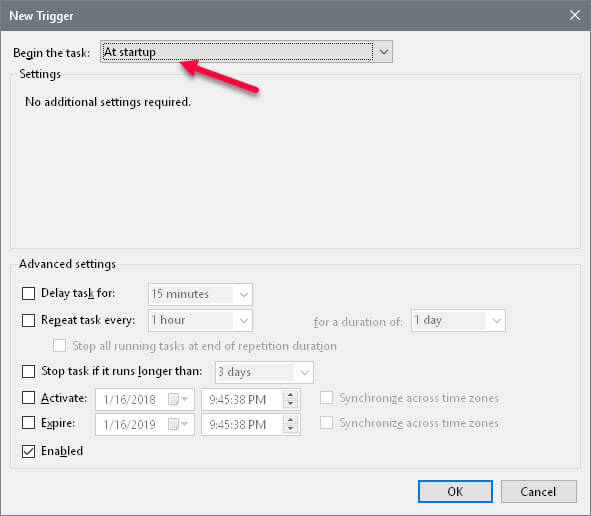Increase the Activate time with up arrow

click(290, 395)
